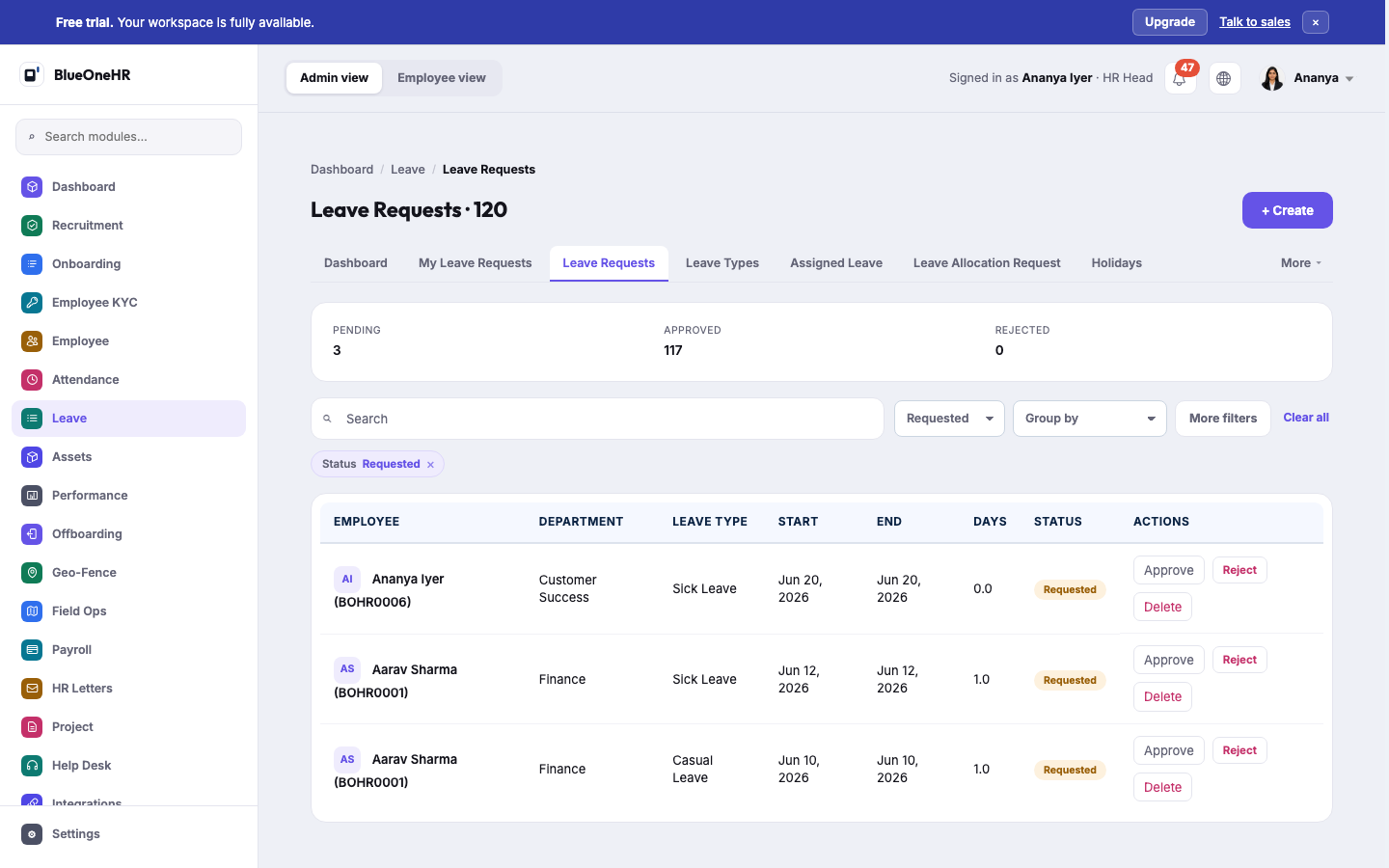Open More filters

coord(1223,419)
